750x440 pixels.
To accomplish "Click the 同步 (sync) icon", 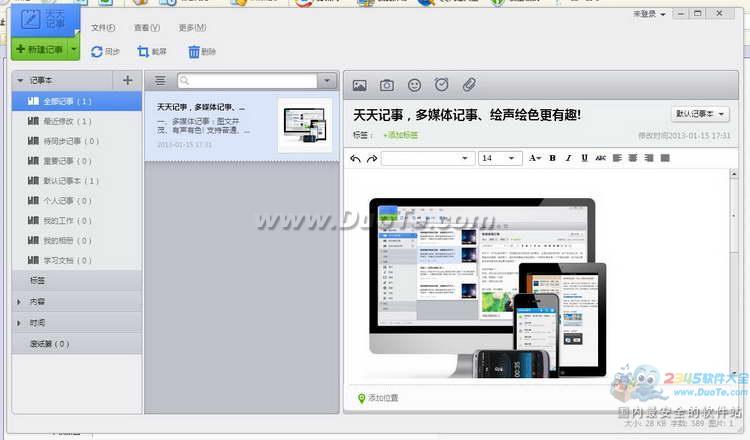I will pyautogui.click(x=97, y=51).
